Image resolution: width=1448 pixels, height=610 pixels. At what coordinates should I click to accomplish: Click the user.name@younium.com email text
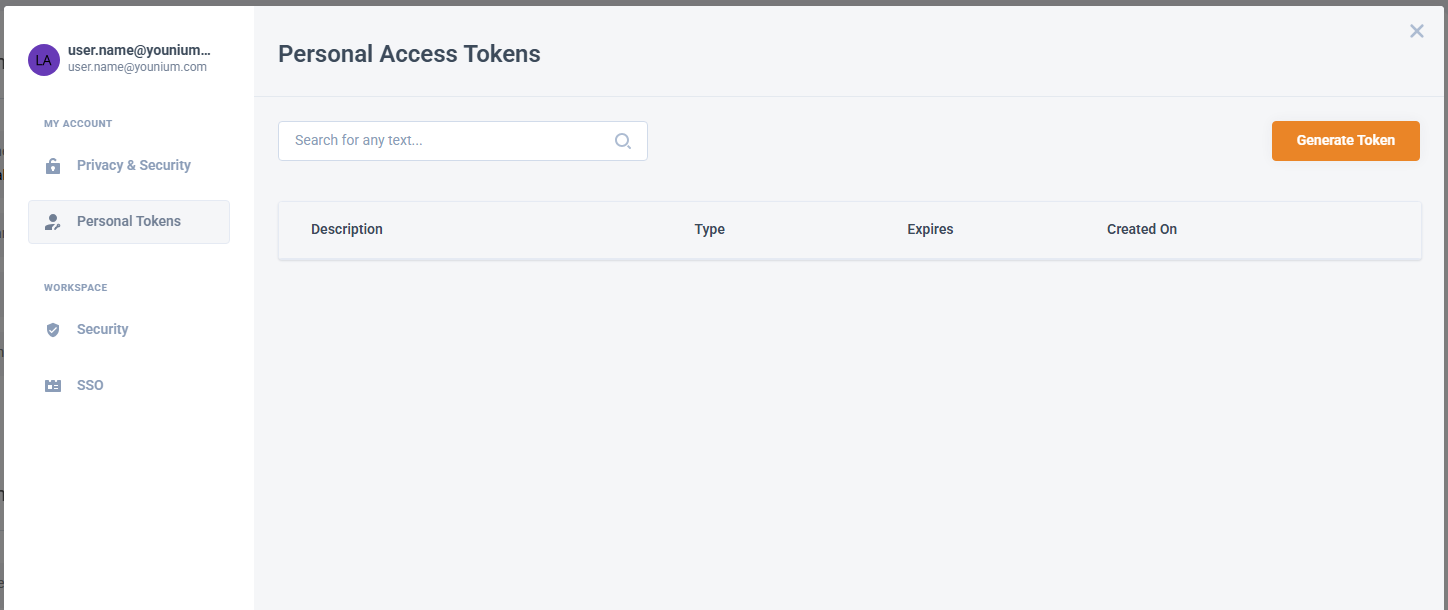pos(137,67)
